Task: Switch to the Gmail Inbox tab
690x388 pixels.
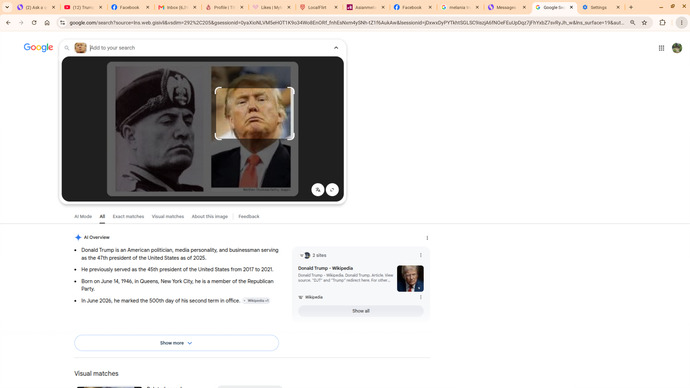Action: [x=177, y=7]
